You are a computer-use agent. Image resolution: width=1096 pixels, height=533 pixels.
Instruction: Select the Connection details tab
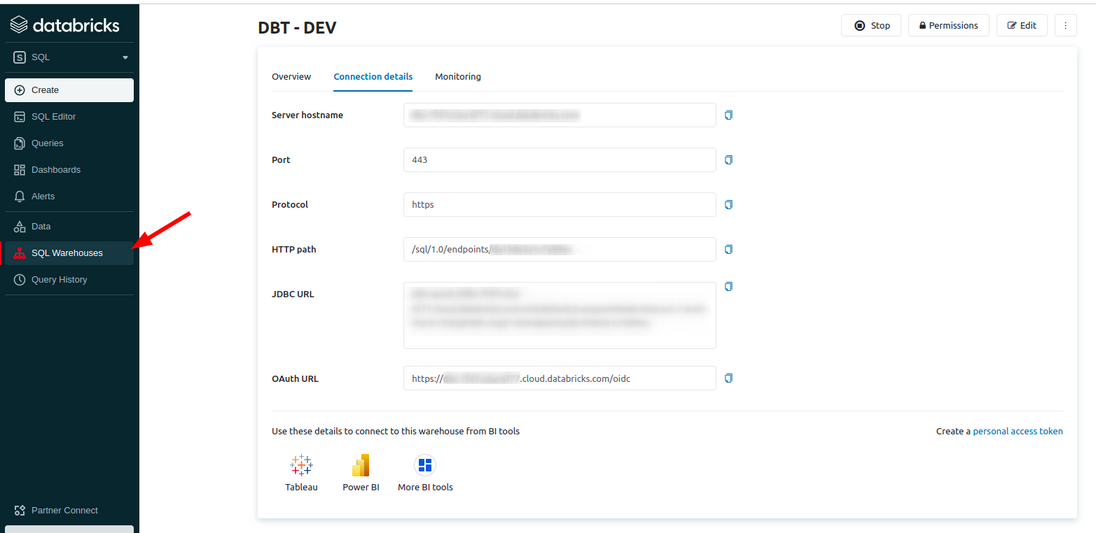coord(373,77)
